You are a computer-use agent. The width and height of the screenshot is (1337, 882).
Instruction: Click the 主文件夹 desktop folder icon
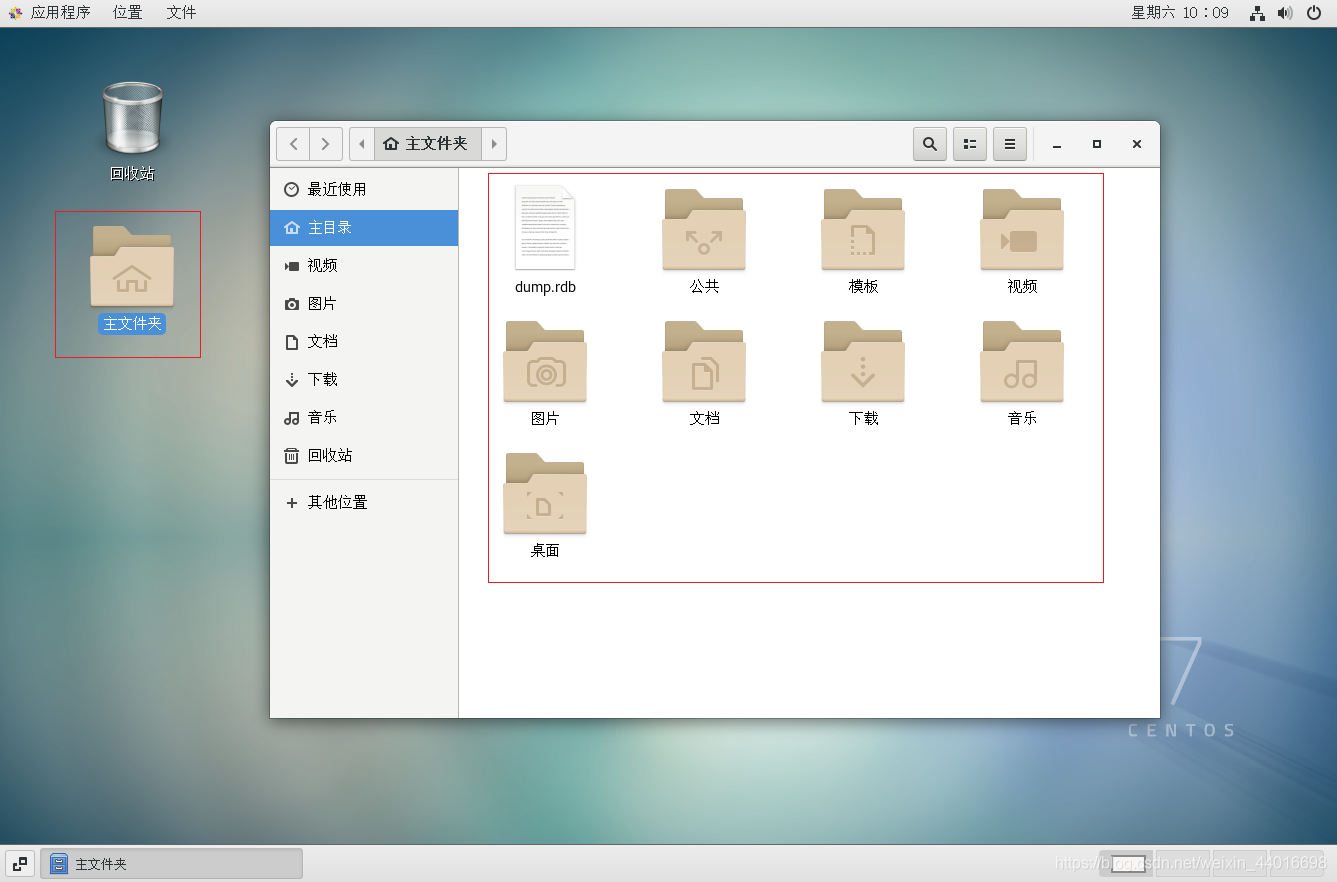tap(132, 266)
